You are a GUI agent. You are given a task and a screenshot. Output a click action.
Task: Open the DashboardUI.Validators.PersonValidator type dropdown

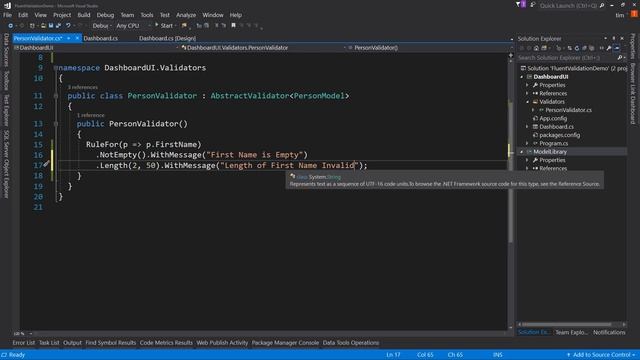263,48
